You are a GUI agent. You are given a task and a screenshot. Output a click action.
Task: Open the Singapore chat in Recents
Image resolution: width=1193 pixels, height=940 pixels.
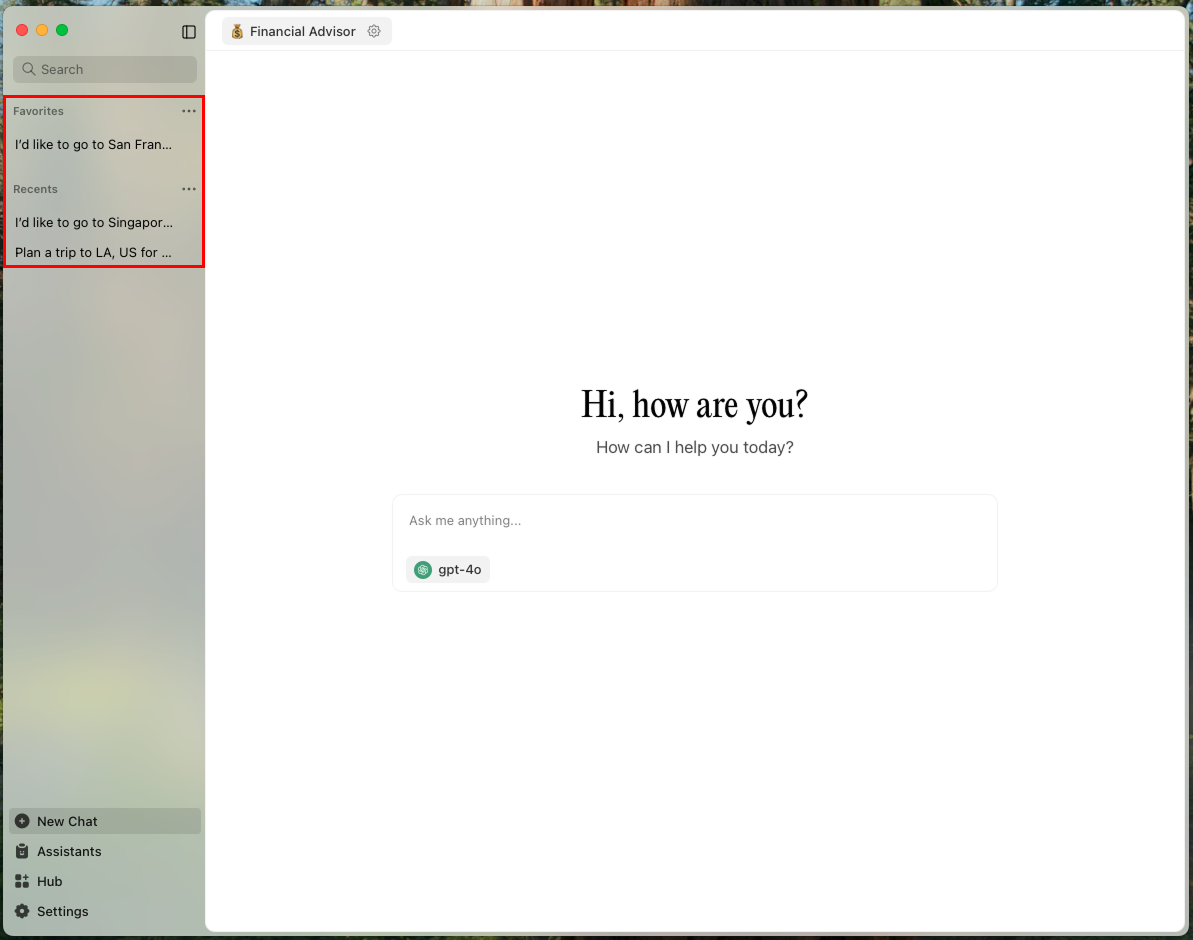pyautogui.click(x=94, y=223)
